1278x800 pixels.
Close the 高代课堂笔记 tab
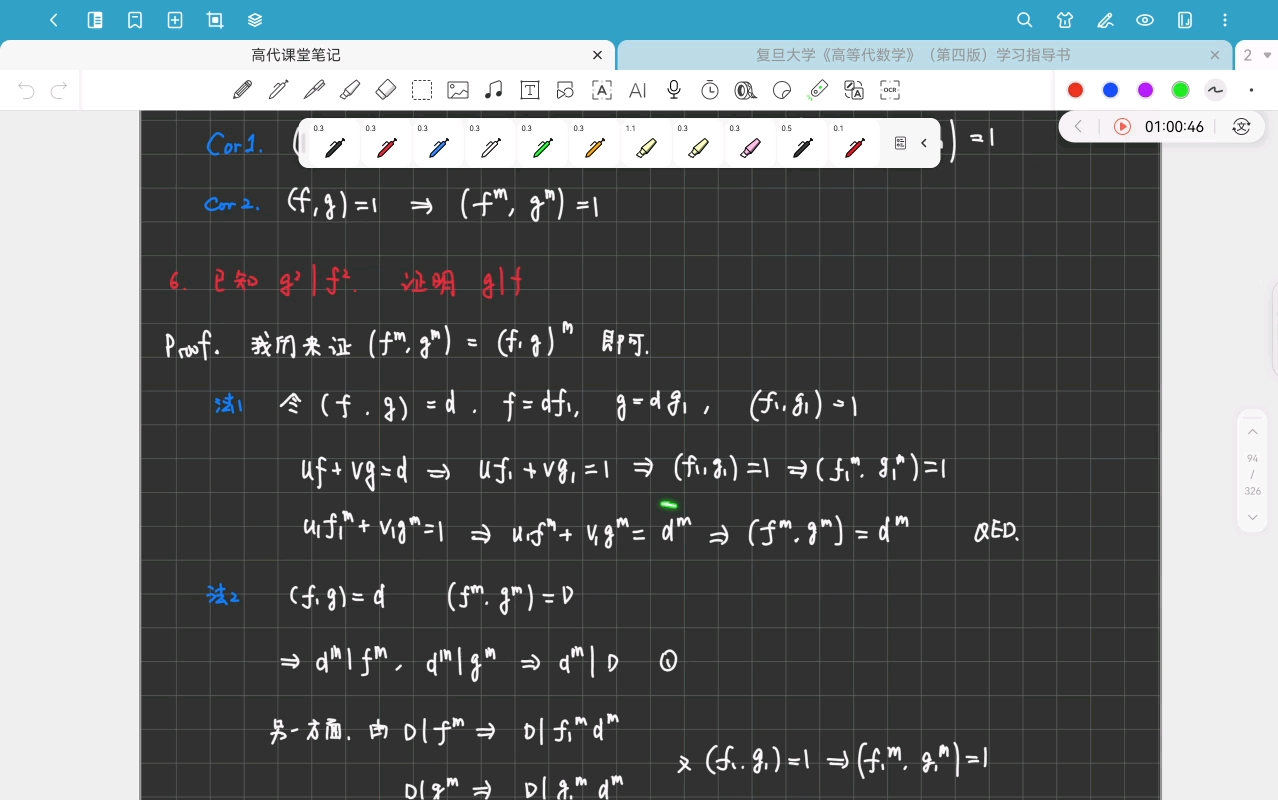point(597,56)
